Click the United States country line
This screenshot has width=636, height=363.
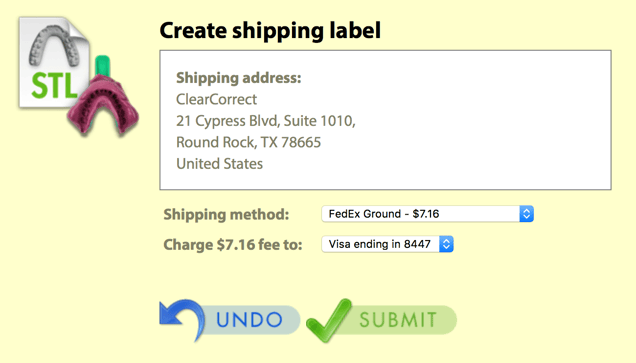[219, 164]
